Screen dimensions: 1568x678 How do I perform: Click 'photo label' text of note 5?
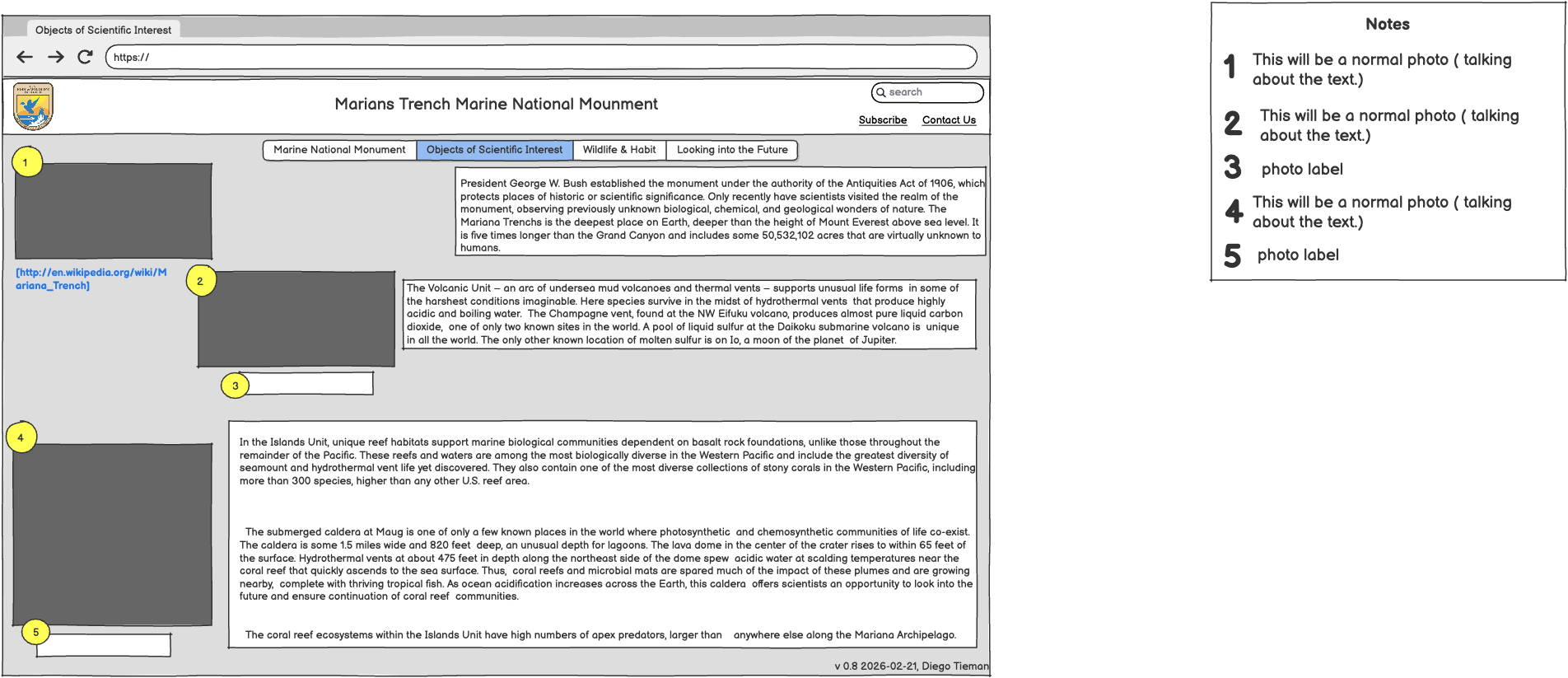[x=1298, y=255]
